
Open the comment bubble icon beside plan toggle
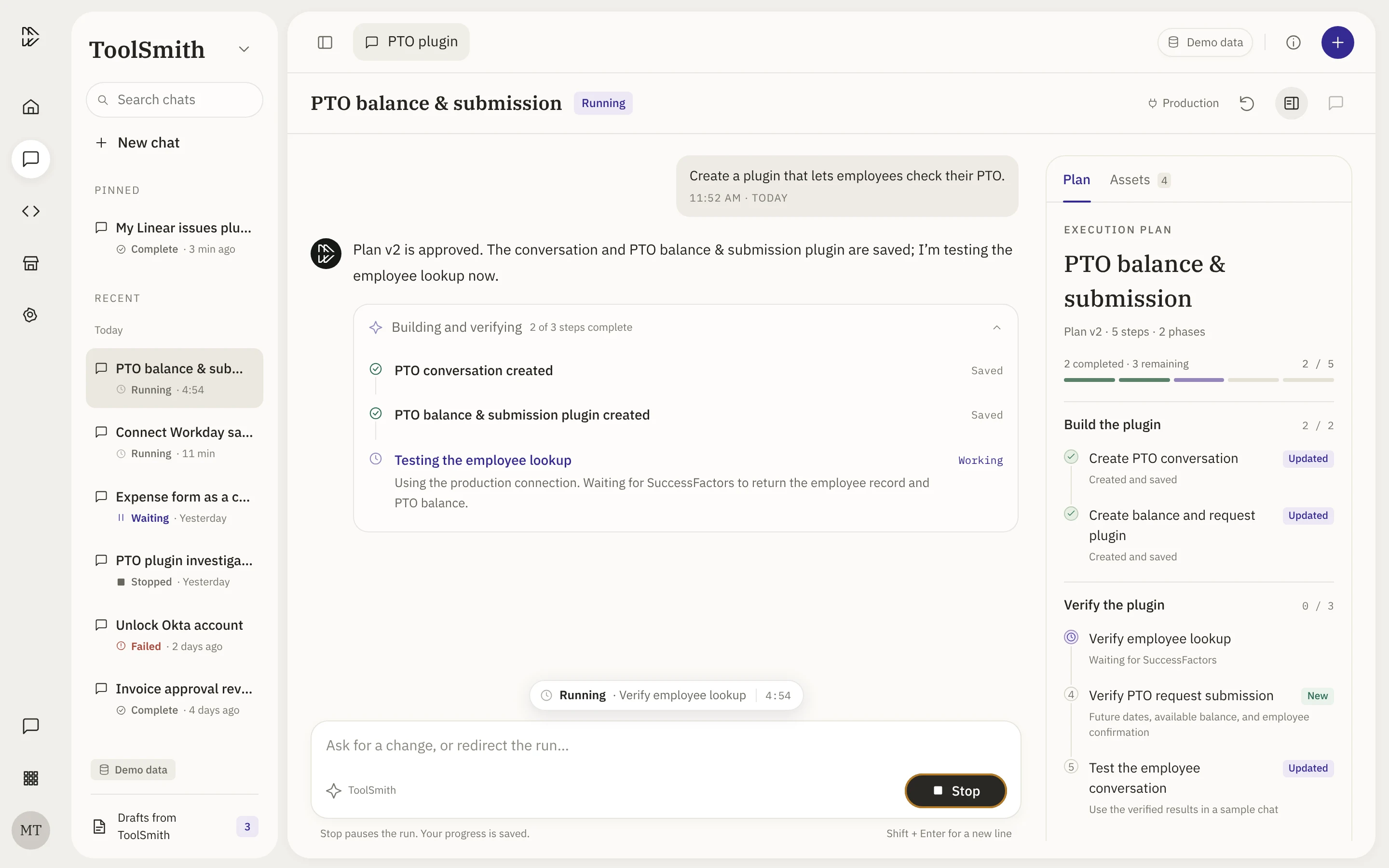[x=1335, y=103]
